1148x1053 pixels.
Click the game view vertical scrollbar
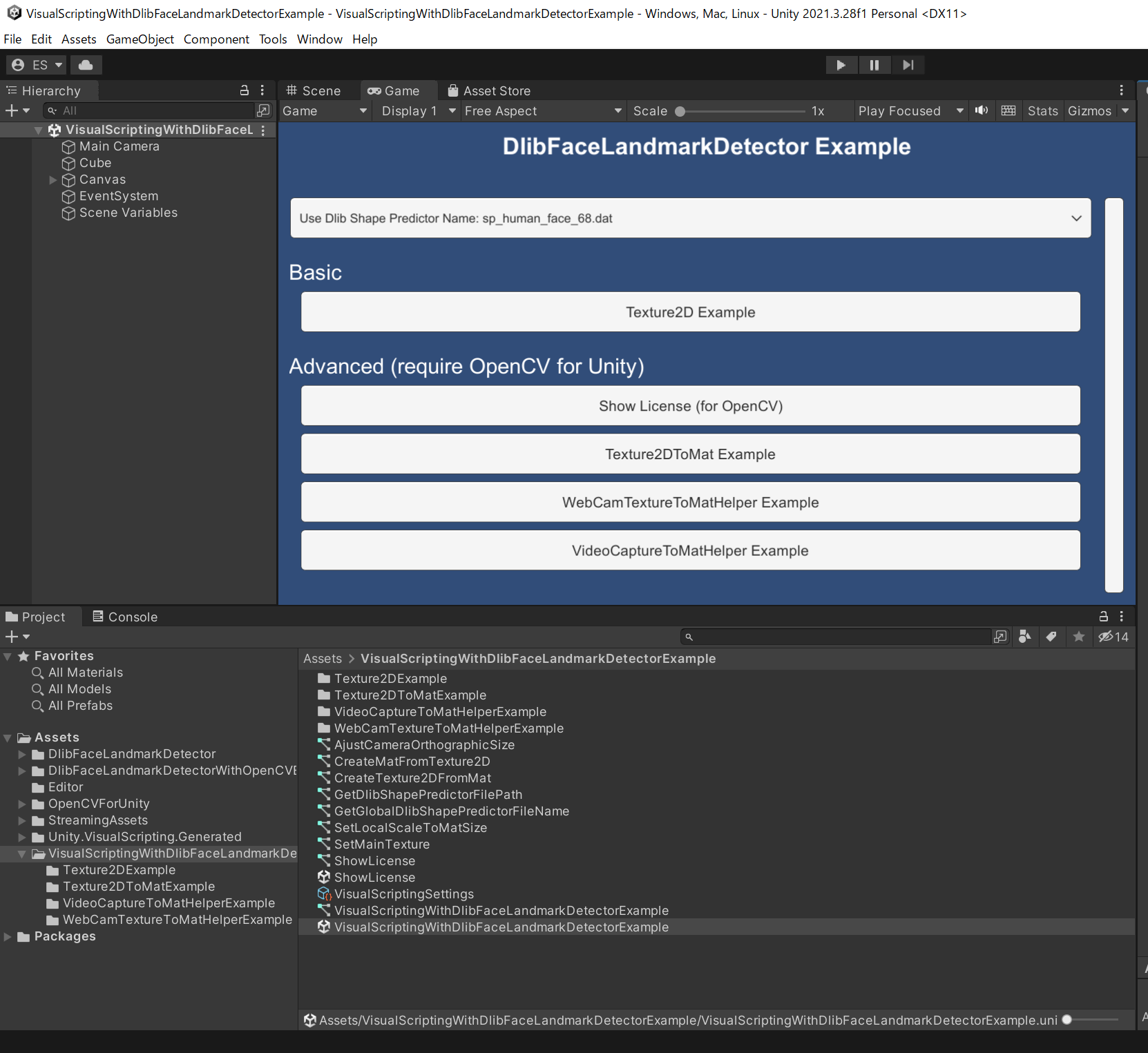[x=1114, y=395]
